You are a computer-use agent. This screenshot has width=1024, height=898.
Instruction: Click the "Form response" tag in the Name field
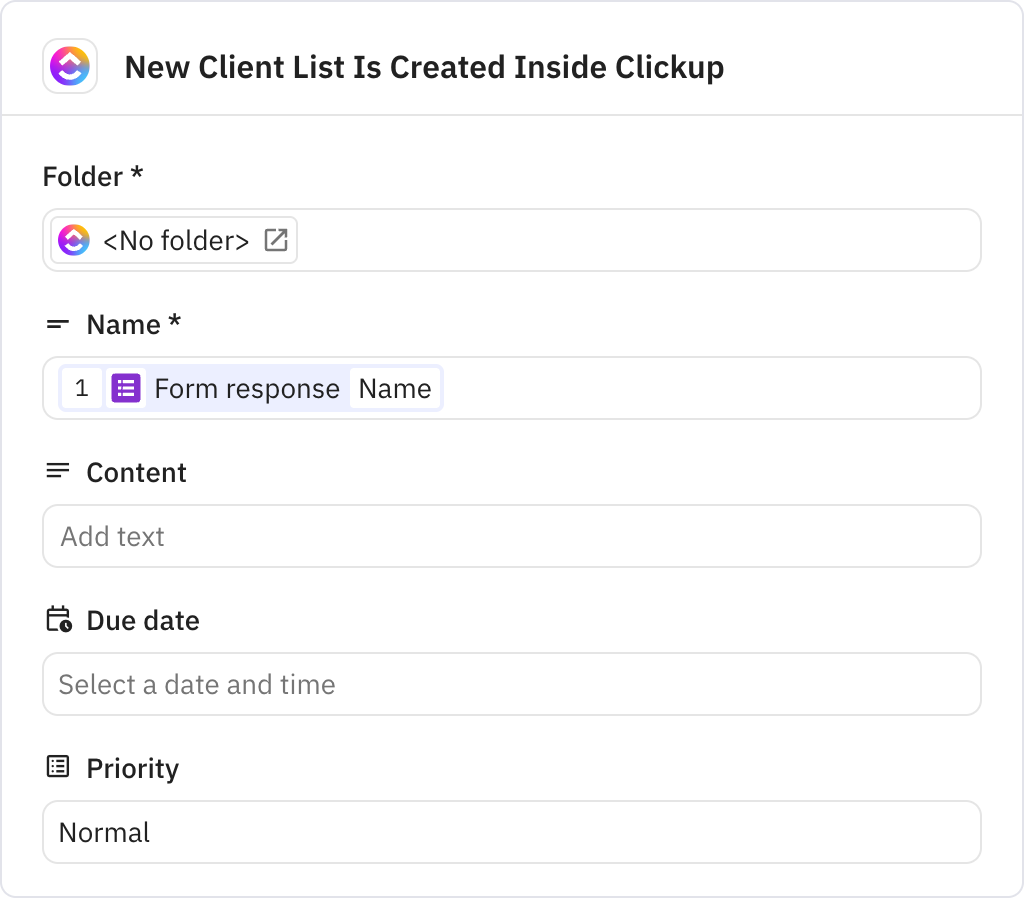(x=248, y=388)
